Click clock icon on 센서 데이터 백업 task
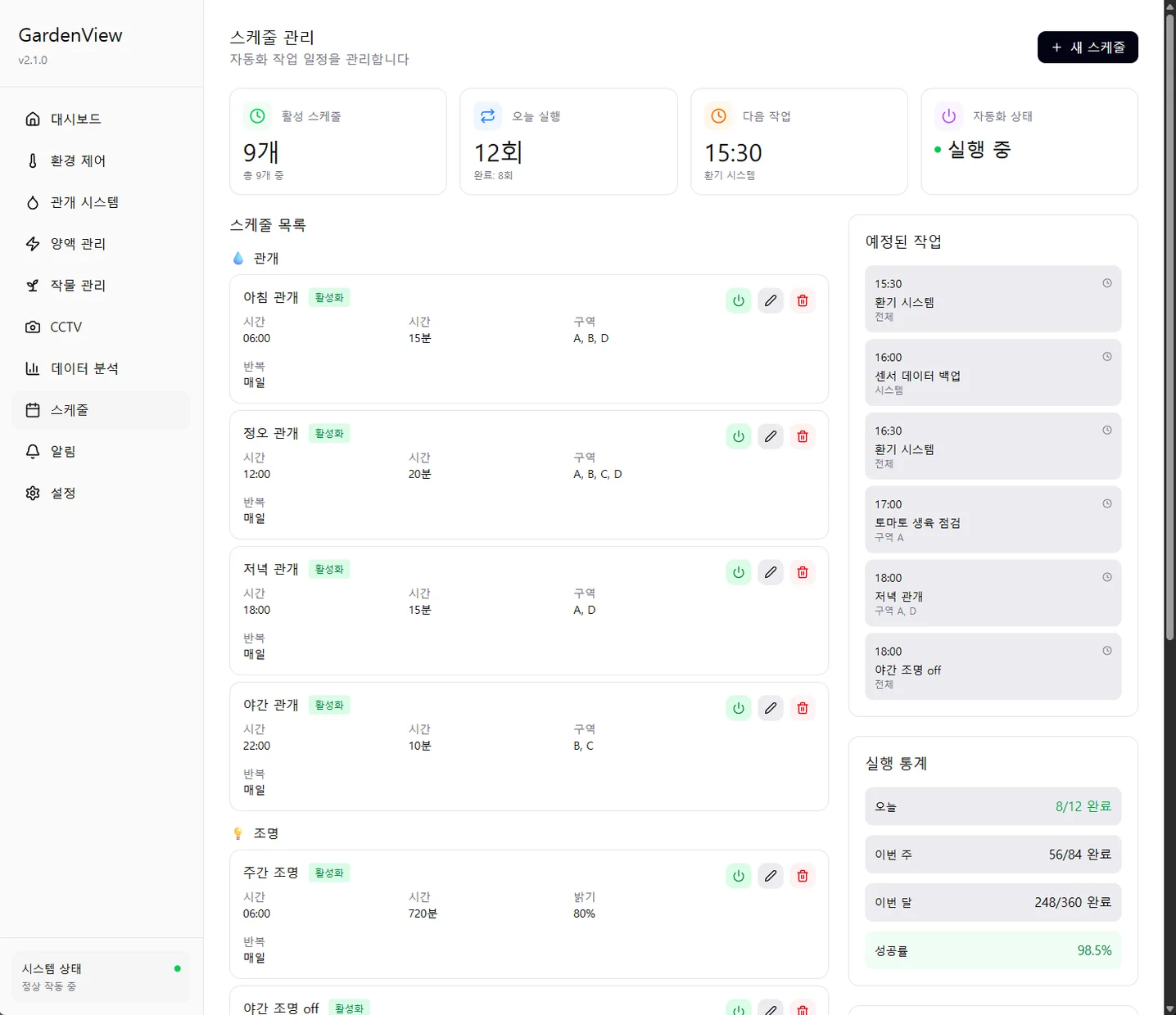This screenshot has width=1176, height=1015. (x=1107, y=357)
